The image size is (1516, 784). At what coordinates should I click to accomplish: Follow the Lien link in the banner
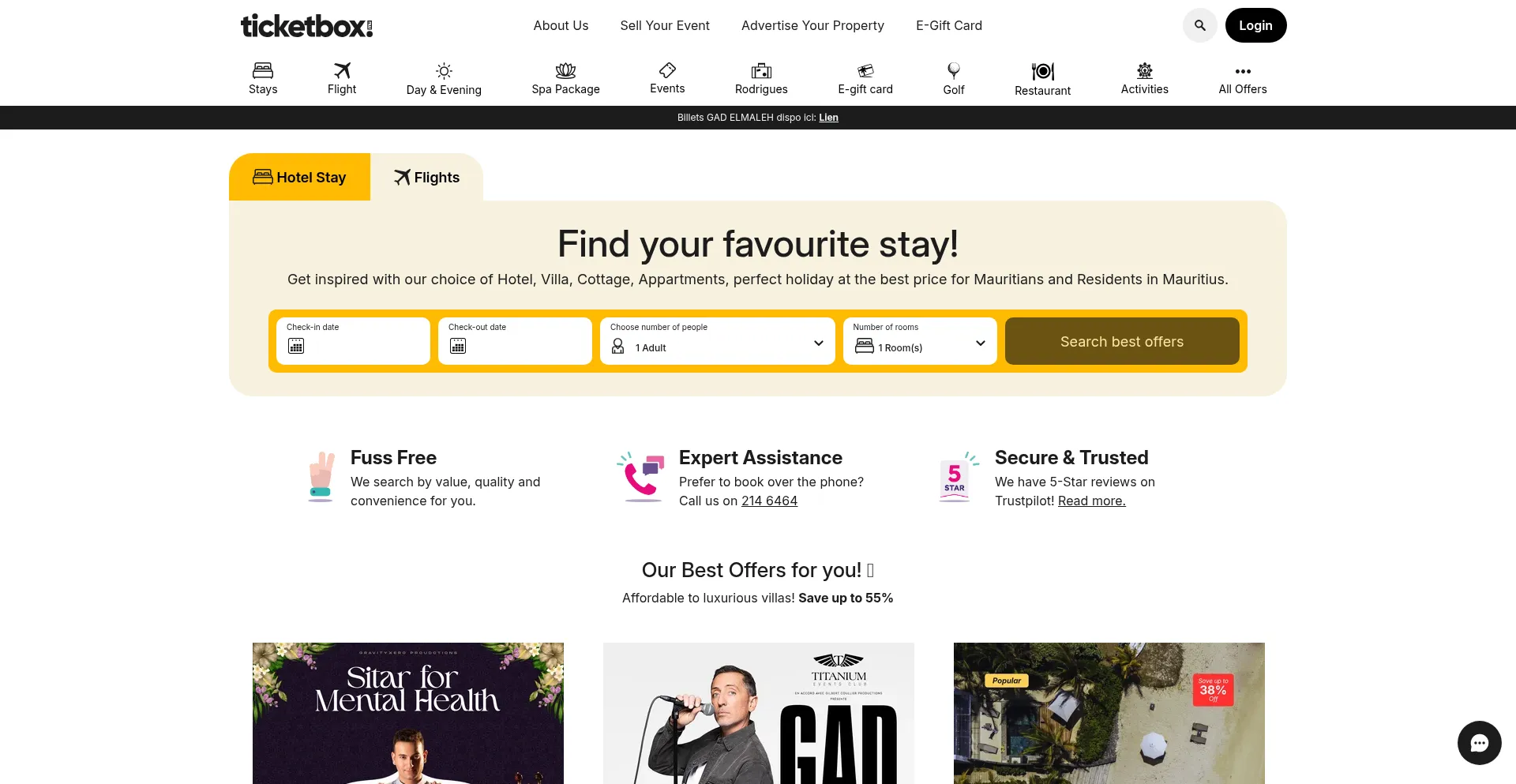[828, 118]
